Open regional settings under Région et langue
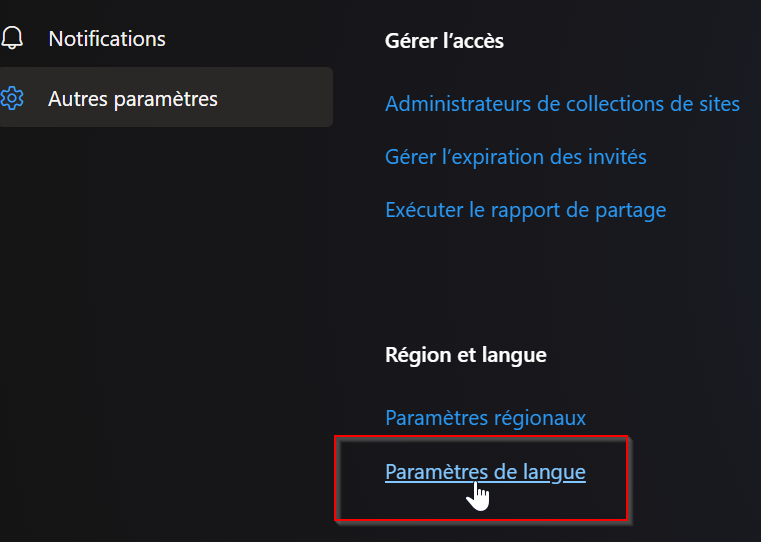Screen dimensions: 761x542 (485, 417)
